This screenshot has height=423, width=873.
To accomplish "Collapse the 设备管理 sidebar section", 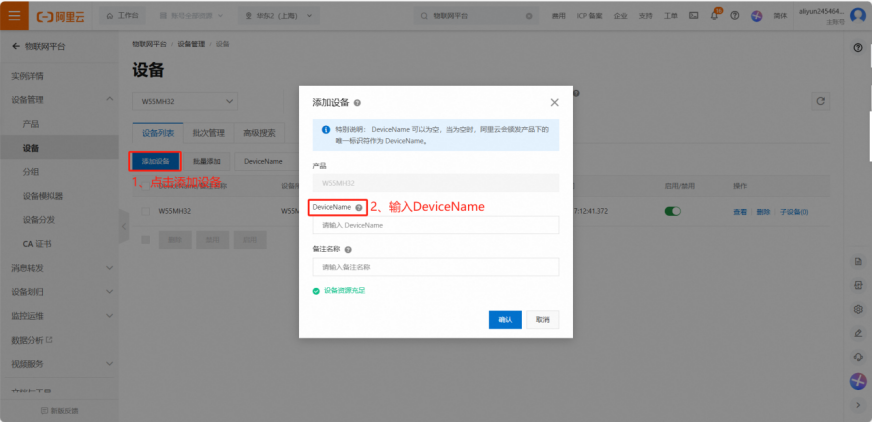I will [110, 100].
